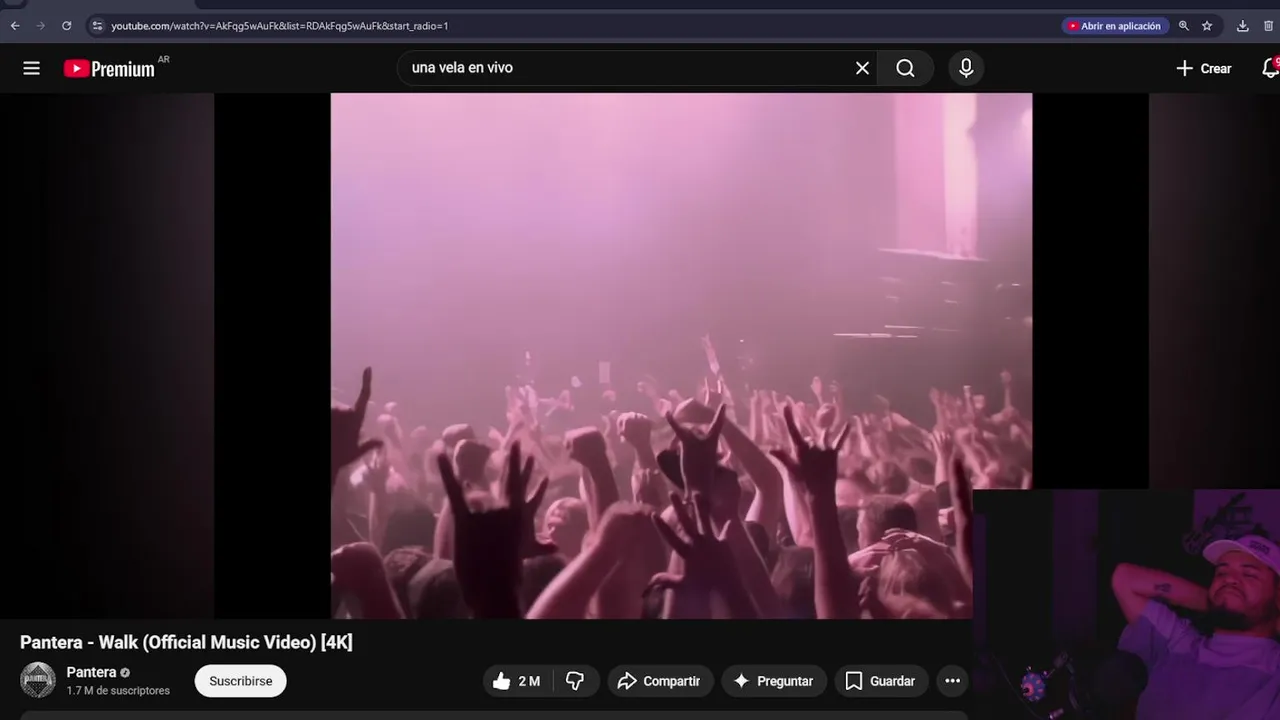This screenshot has width=1280, height=720.
Task: Clear the search text with X
Action: point(862,68)
